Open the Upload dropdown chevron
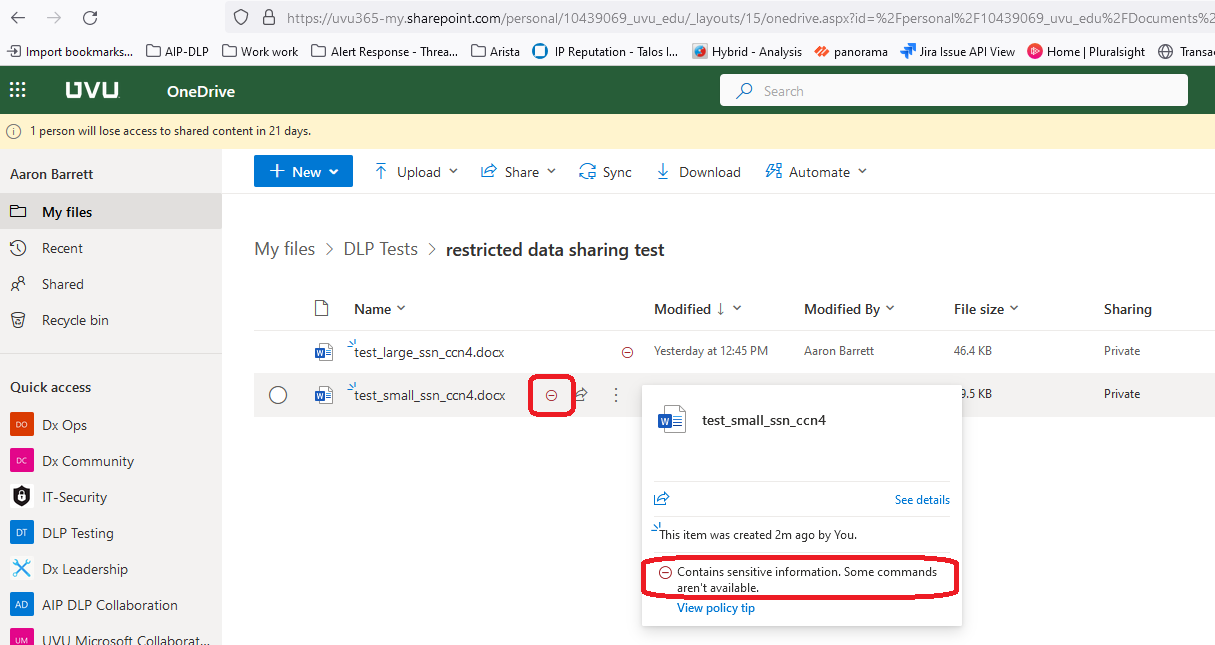Screen dimensions: 1215x645 pos(455,171)
